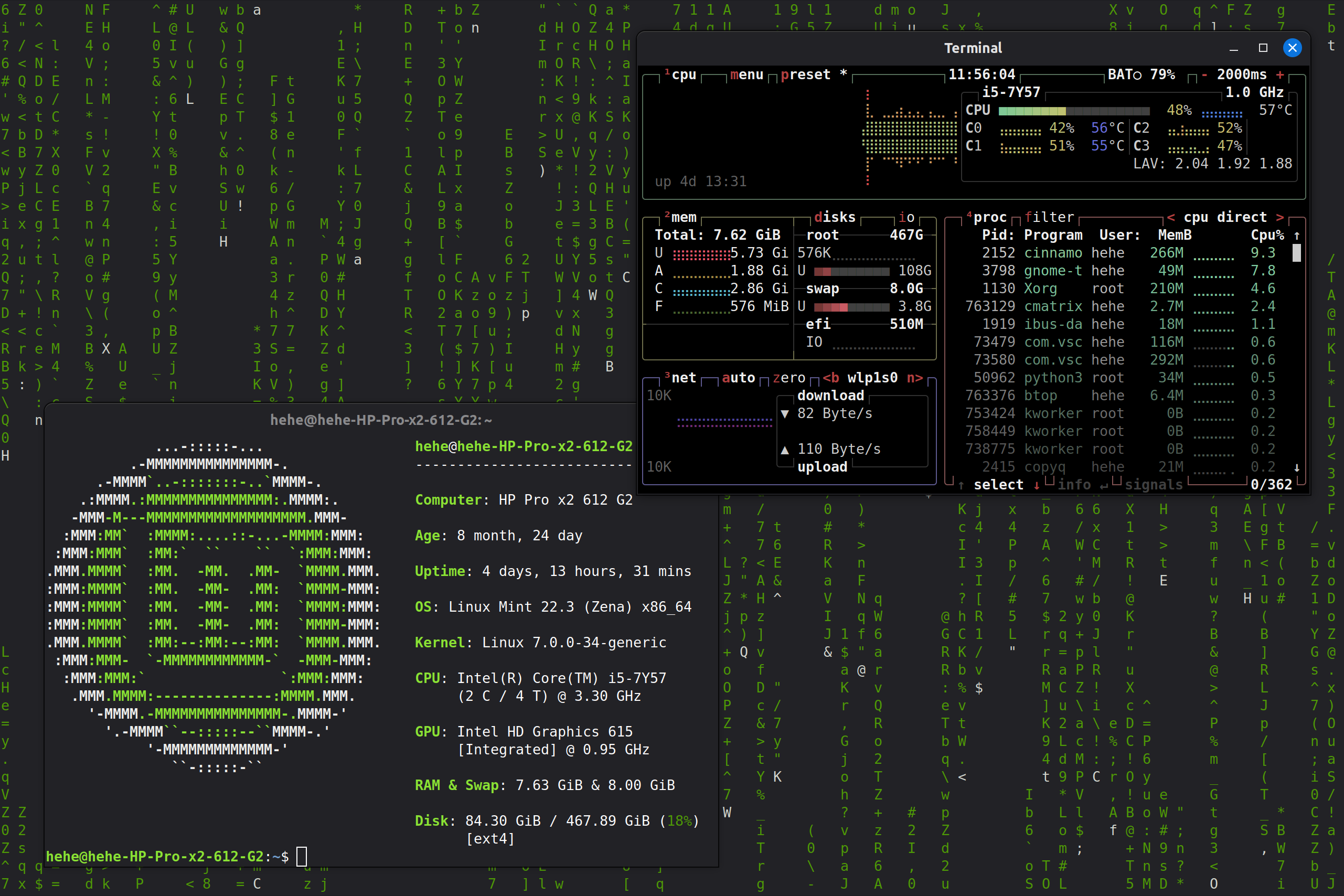Open process signals button
This screenshot has width=1344, height=896.
pos(1154,485)
